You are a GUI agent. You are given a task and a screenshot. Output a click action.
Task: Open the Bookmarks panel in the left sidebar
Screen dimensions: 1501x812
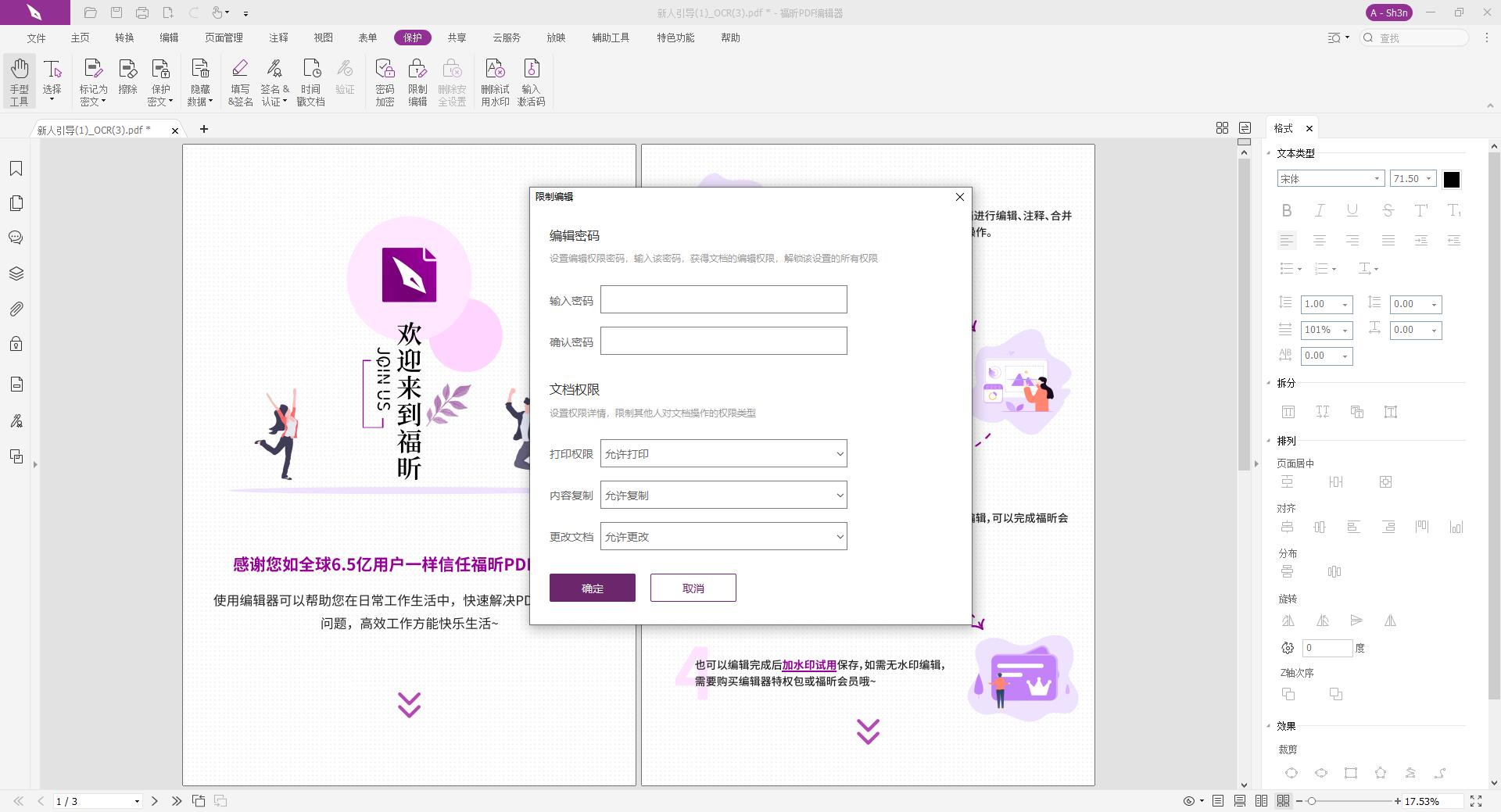[x=16, y=168]
